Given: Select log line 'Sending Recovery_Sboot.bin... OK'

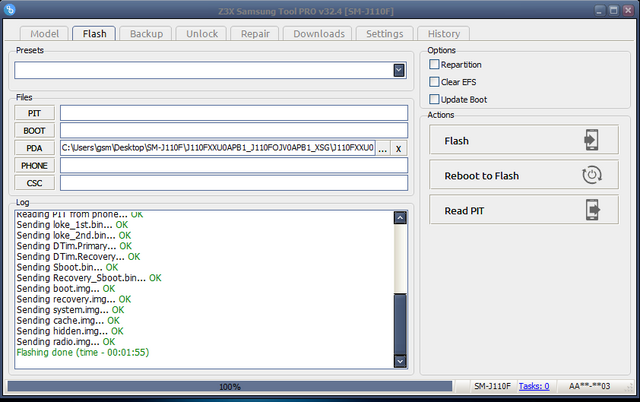Looking at the screenshot, I should coord(89,278).
